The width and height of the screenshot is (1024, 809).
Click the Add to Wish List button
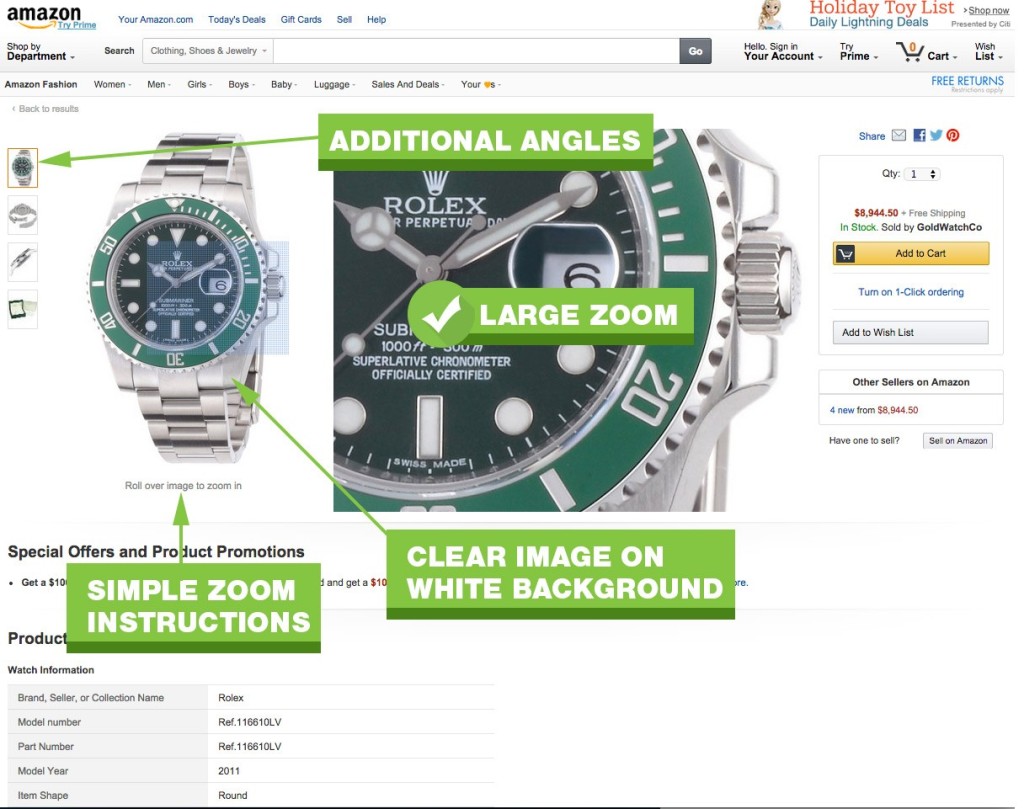[x=910, y=332]
